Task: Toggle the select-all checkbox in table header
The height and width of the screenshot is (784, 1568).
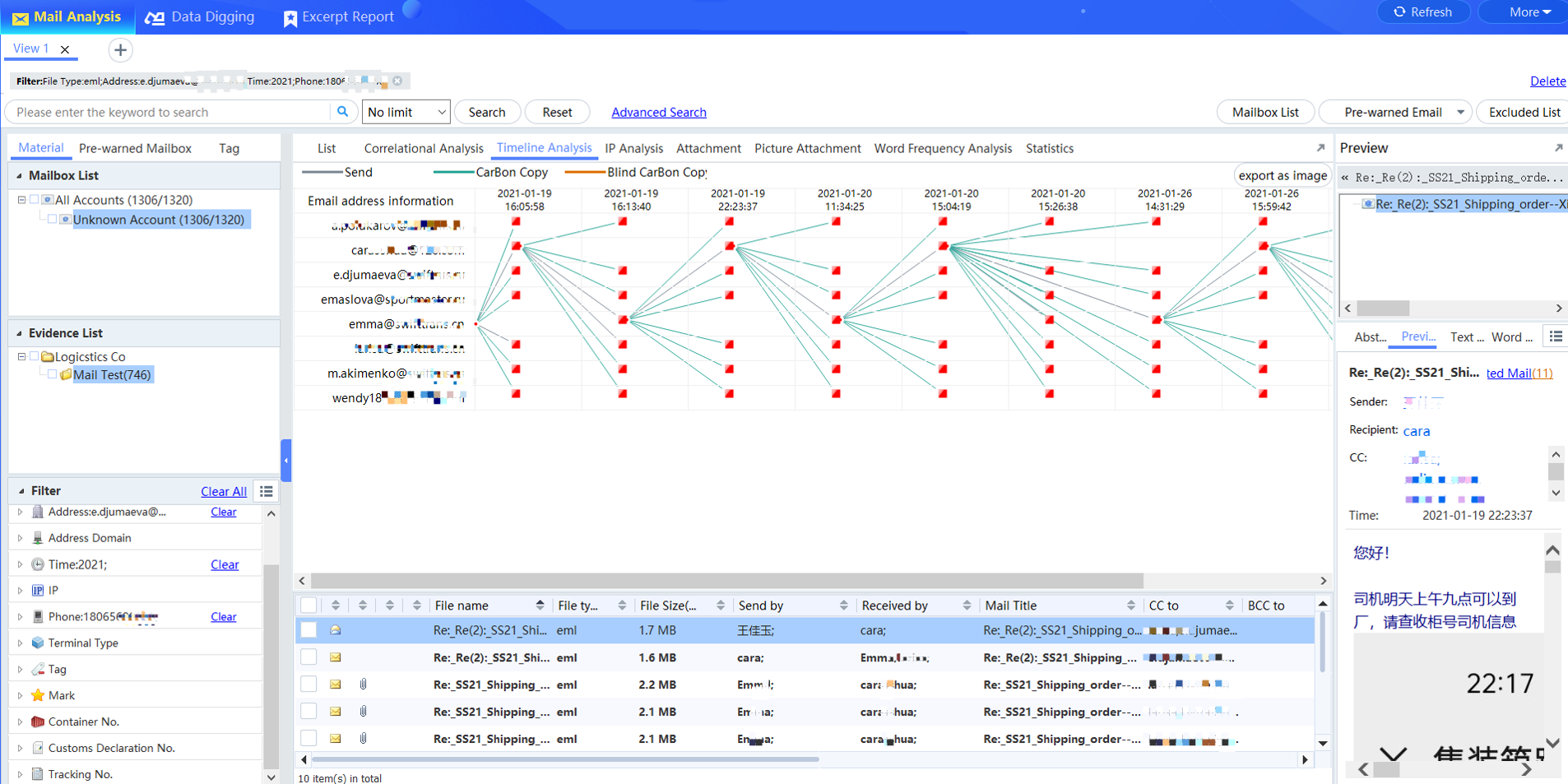Action: click(308, 605)
